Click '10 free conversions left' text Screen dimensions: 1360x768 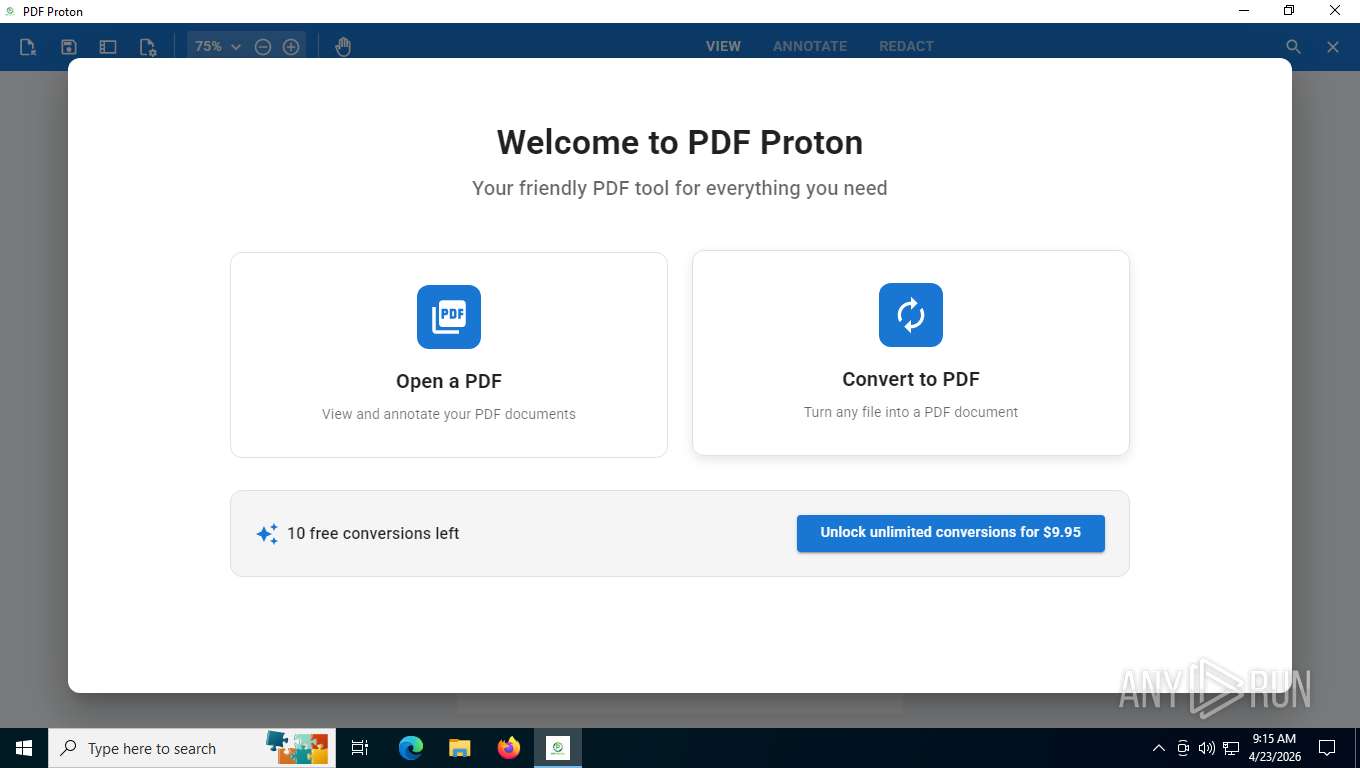(373, 534)
